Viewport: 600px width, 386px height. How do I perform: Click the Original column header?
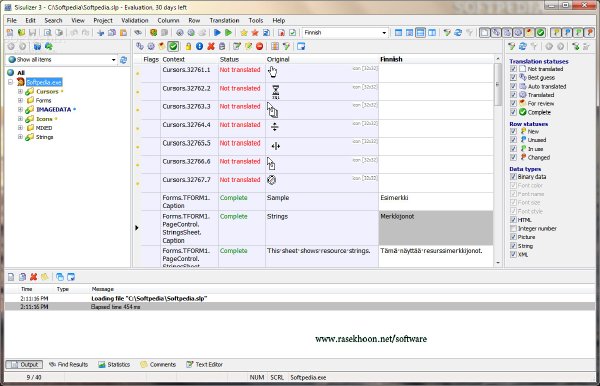coord(321,59)
